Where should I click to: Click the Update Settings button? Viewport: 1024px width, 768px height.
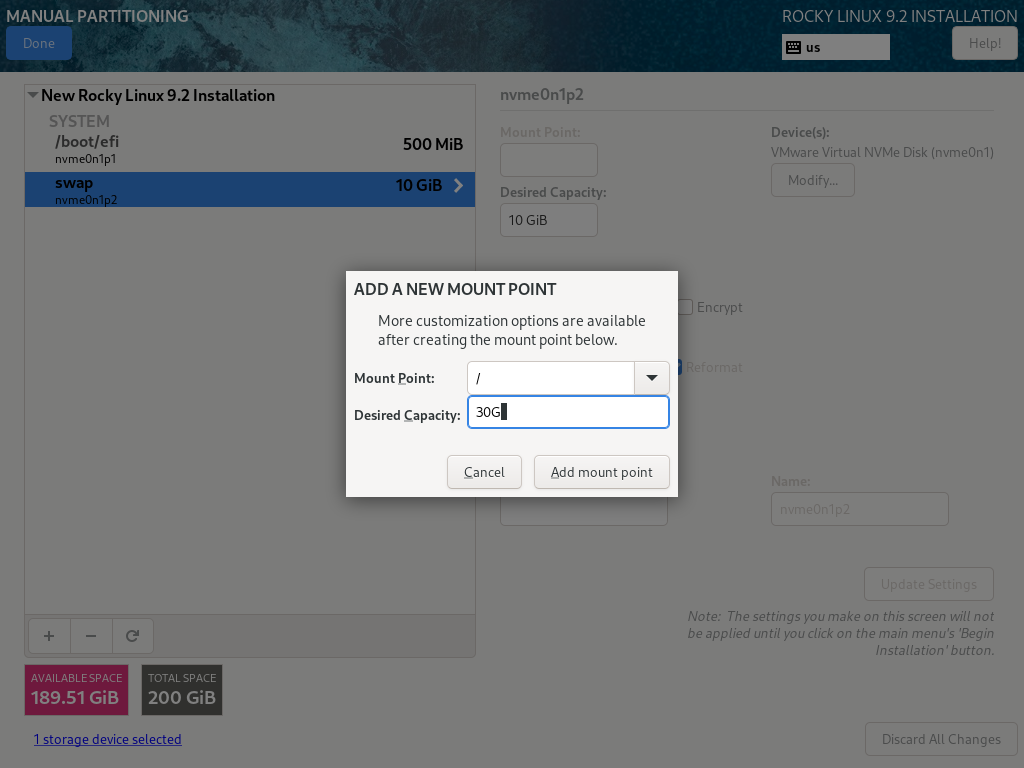coord(929,584)
